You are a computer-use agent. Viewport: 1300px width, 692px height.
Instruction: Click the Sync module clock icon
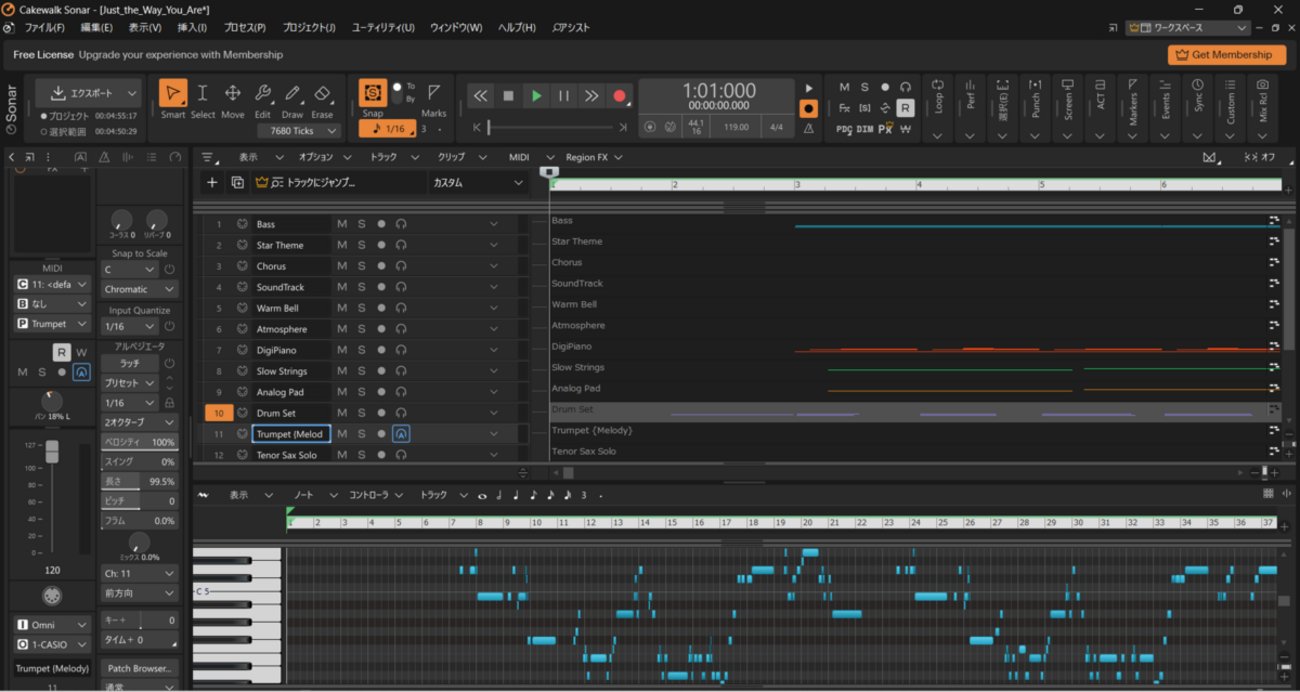(1198, 86)
